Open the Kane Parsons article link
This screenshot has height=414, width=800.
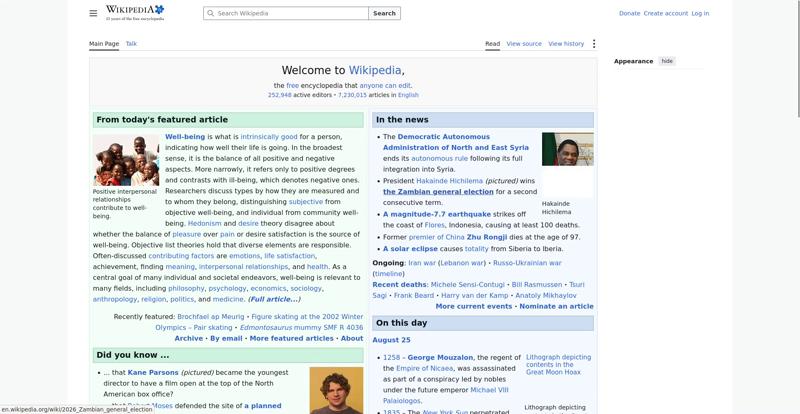[x=153, y=373]
